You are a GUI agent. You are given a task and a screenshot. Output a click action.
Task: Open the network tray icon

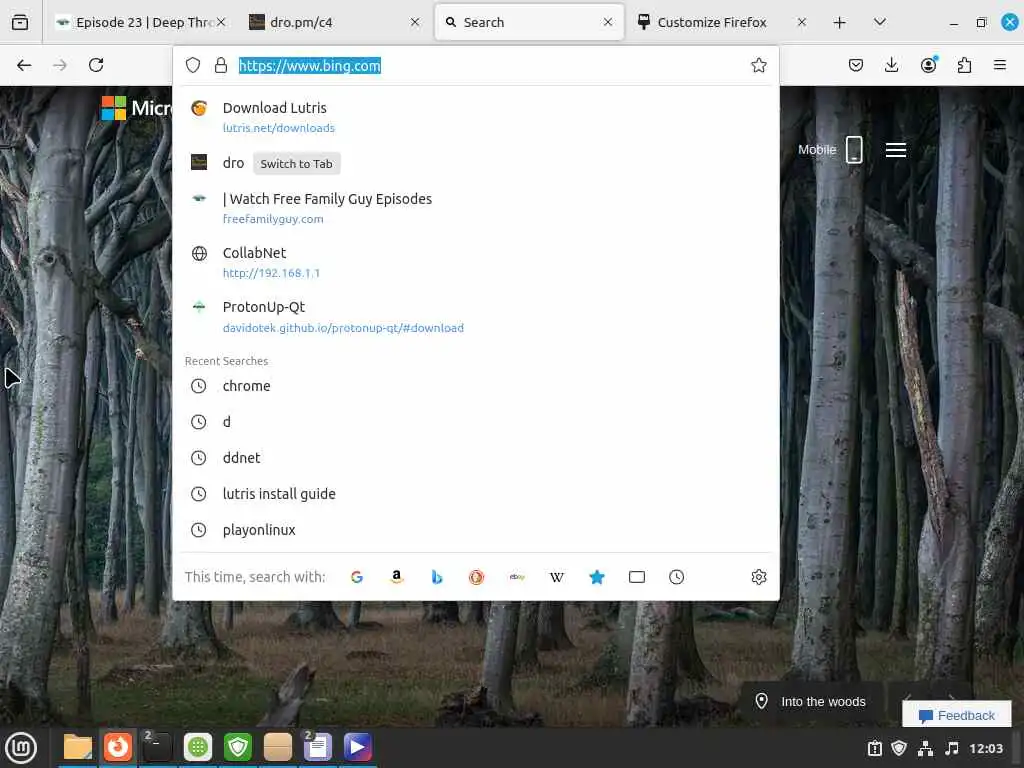(x=925, y=748)
